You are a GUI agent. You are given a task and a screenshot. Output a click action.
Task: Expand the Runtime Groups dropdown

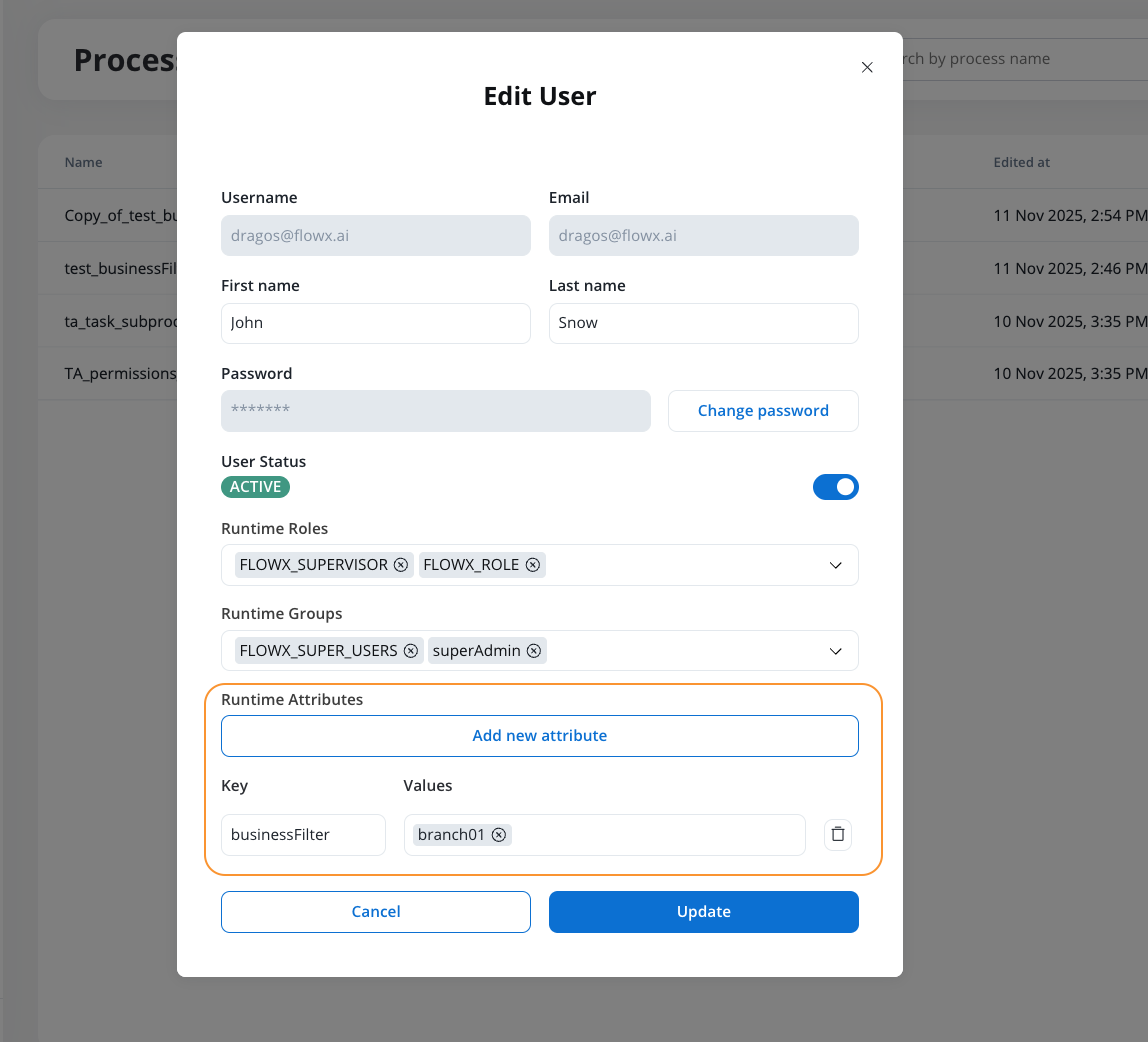point(835,650)
